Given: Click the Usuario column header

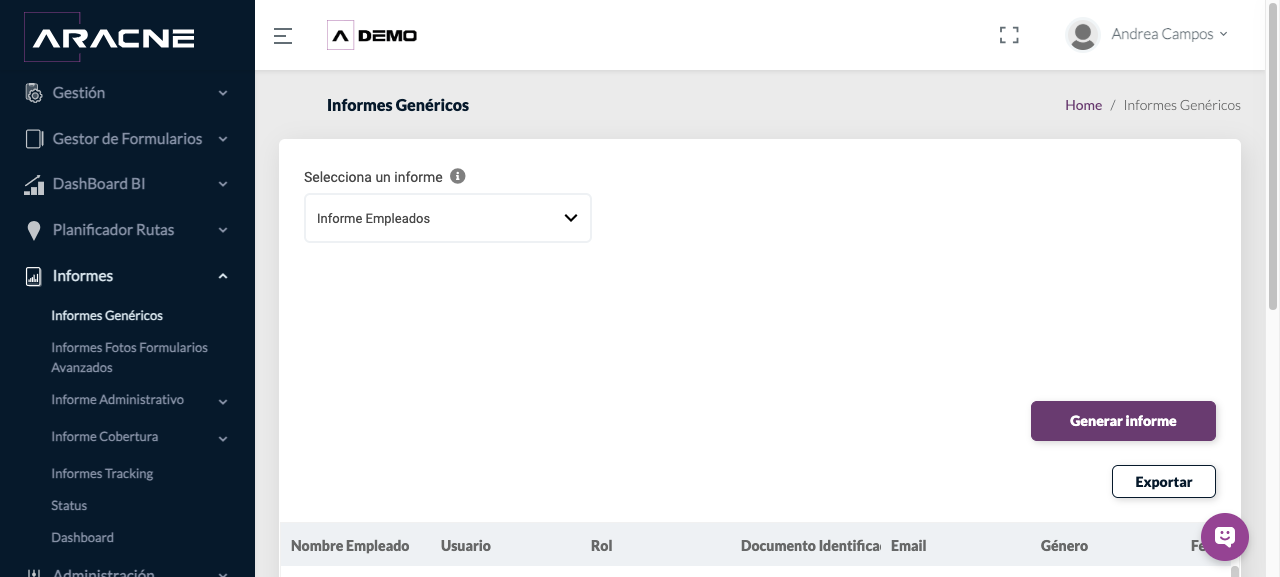Looking at the screenshot, I should [x=466, y=546].
